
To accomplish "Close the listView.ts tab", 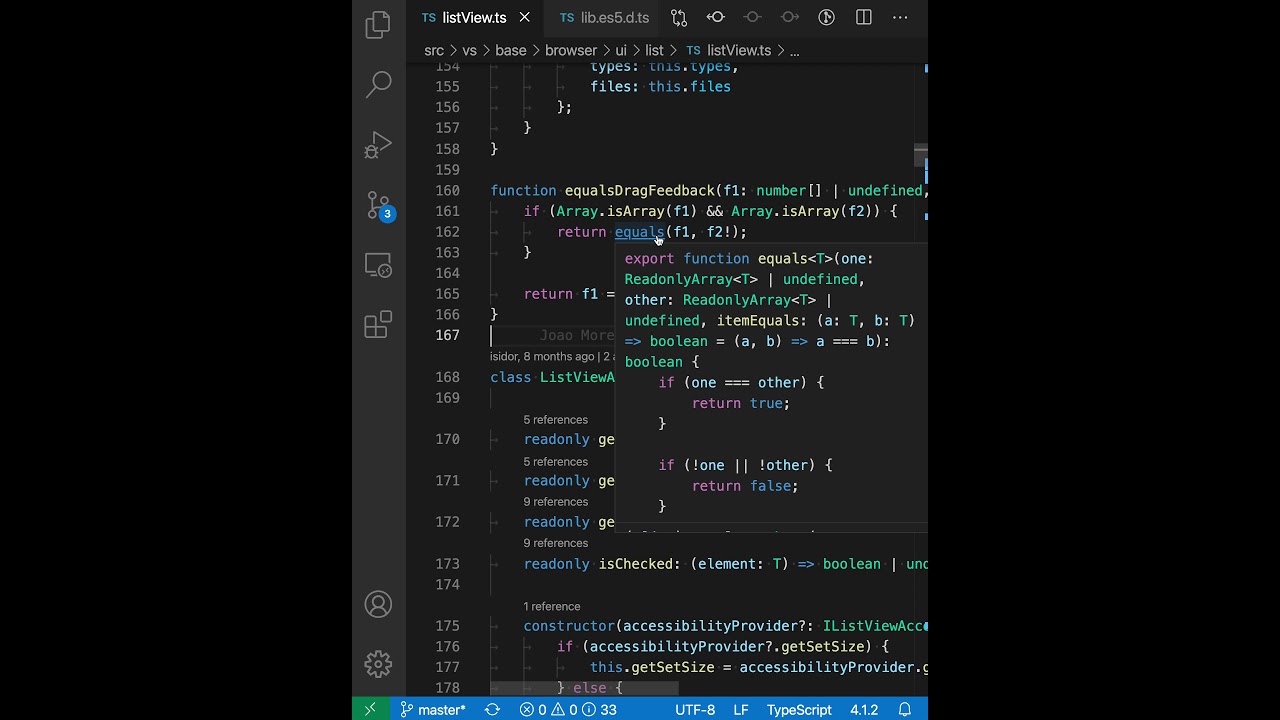I will [x=524, y=17].
